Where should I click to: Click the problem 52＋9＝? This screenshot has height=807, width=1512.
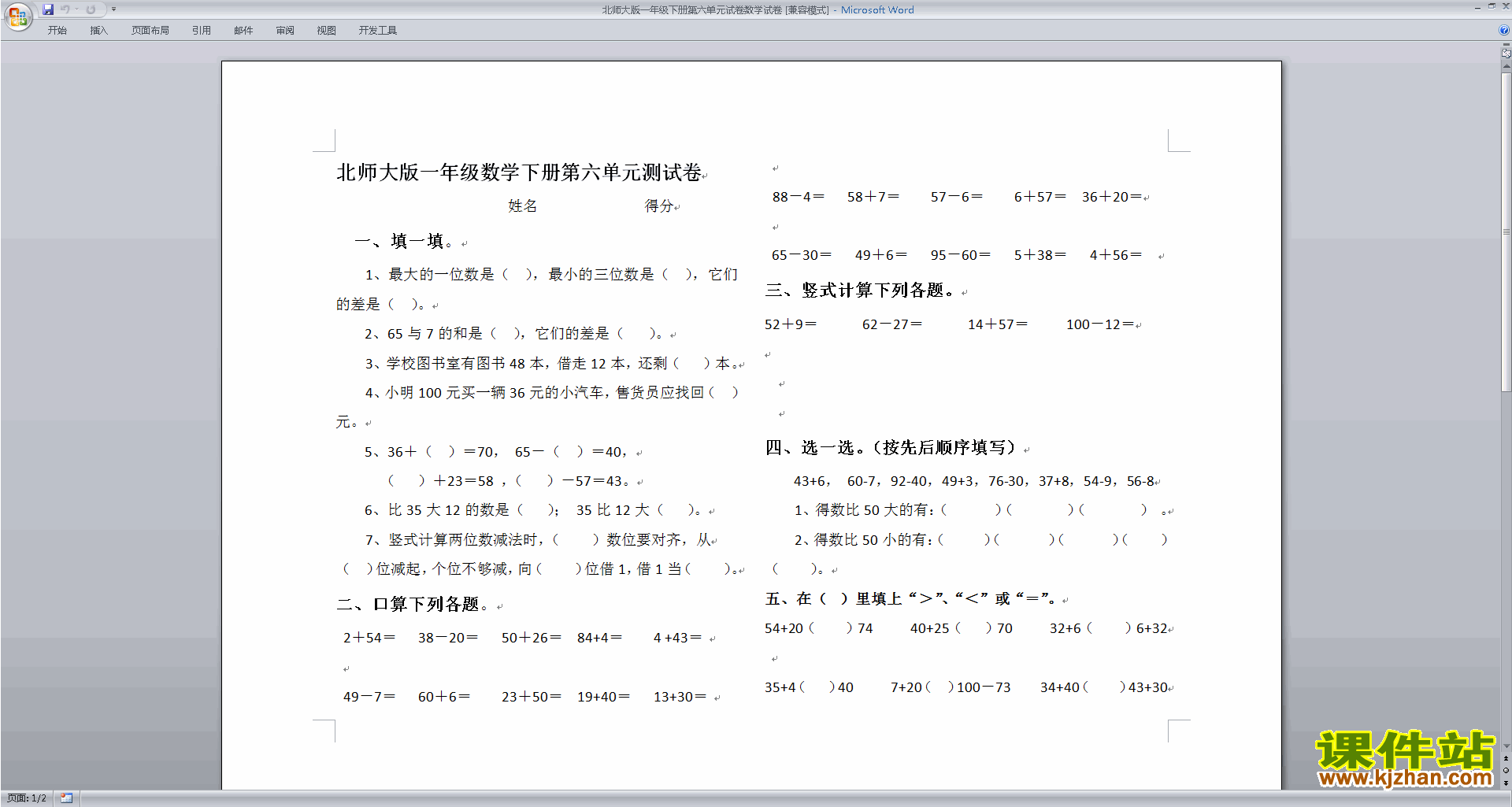click(x=791, y=324)
